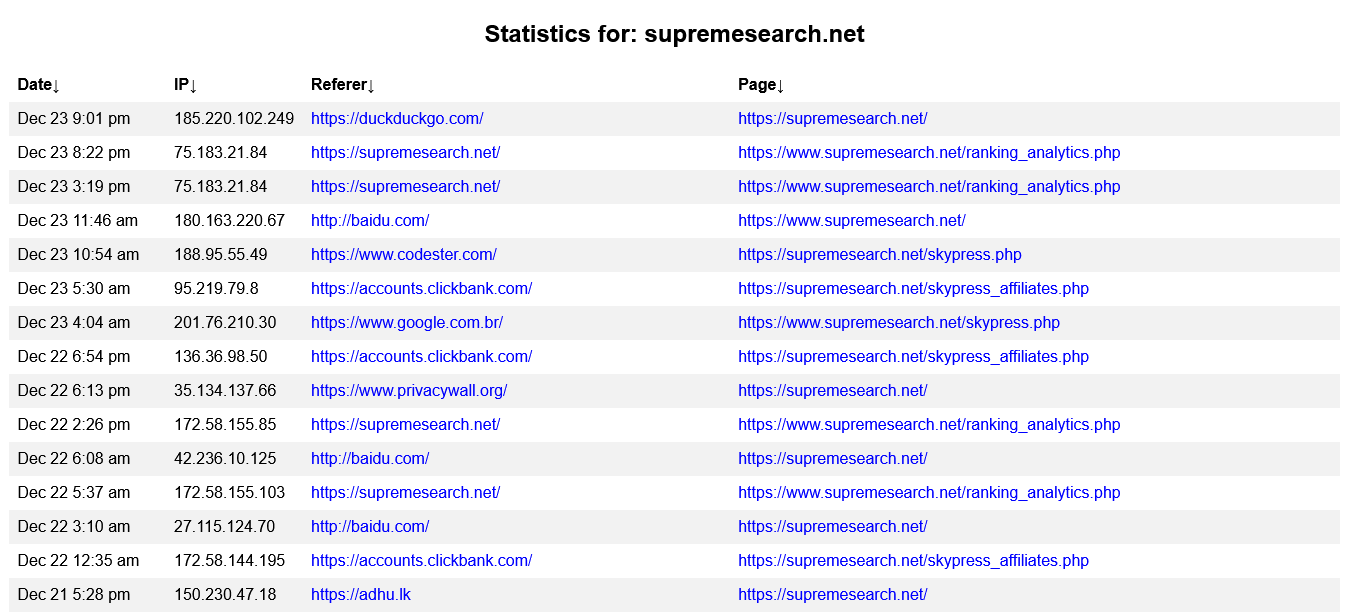The width and height of the screenshot is (1349, 615).
Task: Sort by the Page column header
Action: 761,85
